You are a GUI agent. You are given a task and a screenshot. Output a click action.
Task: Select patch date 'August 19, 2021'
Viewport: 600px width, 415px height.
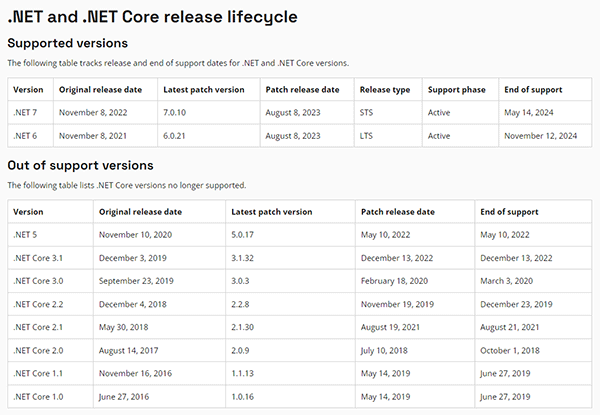point(390,327)
